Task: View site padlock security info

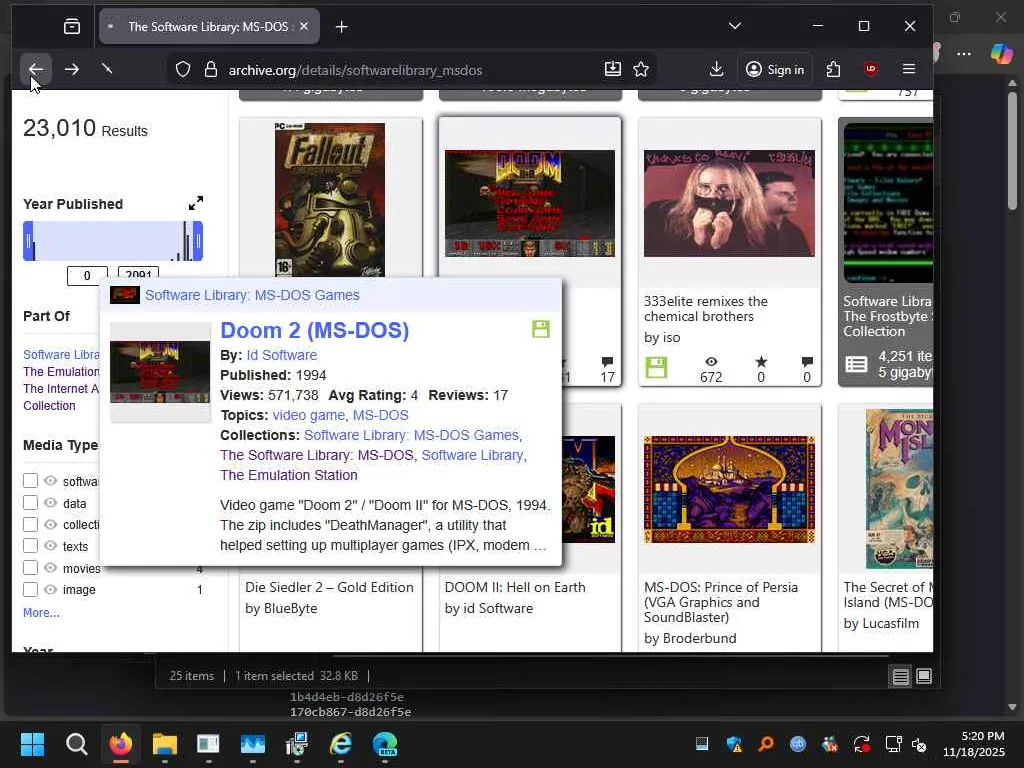Action: point(210,70)
